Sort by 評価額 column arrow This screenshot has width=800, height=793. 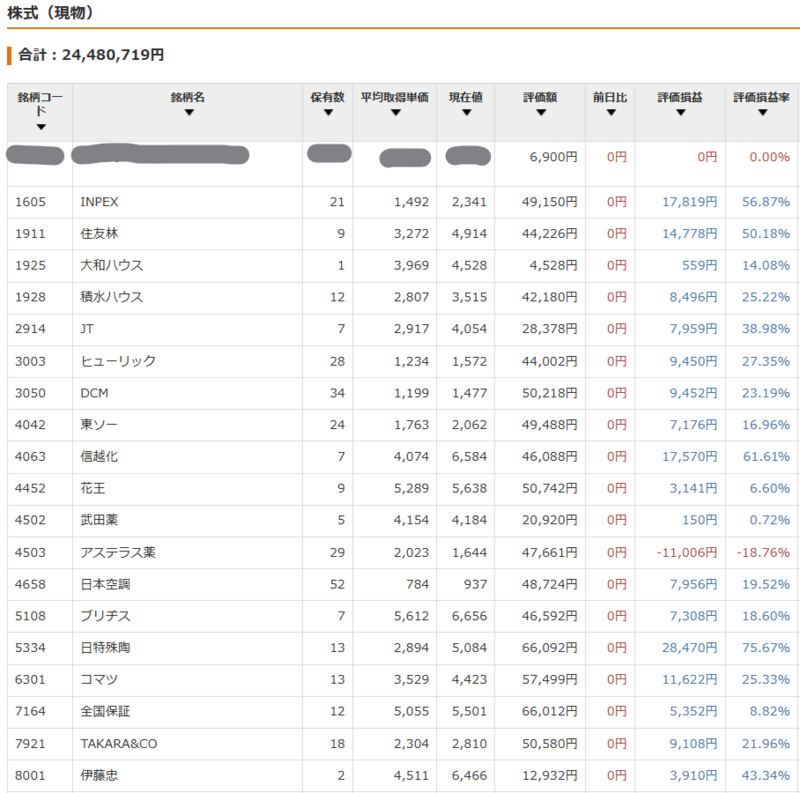541,112
